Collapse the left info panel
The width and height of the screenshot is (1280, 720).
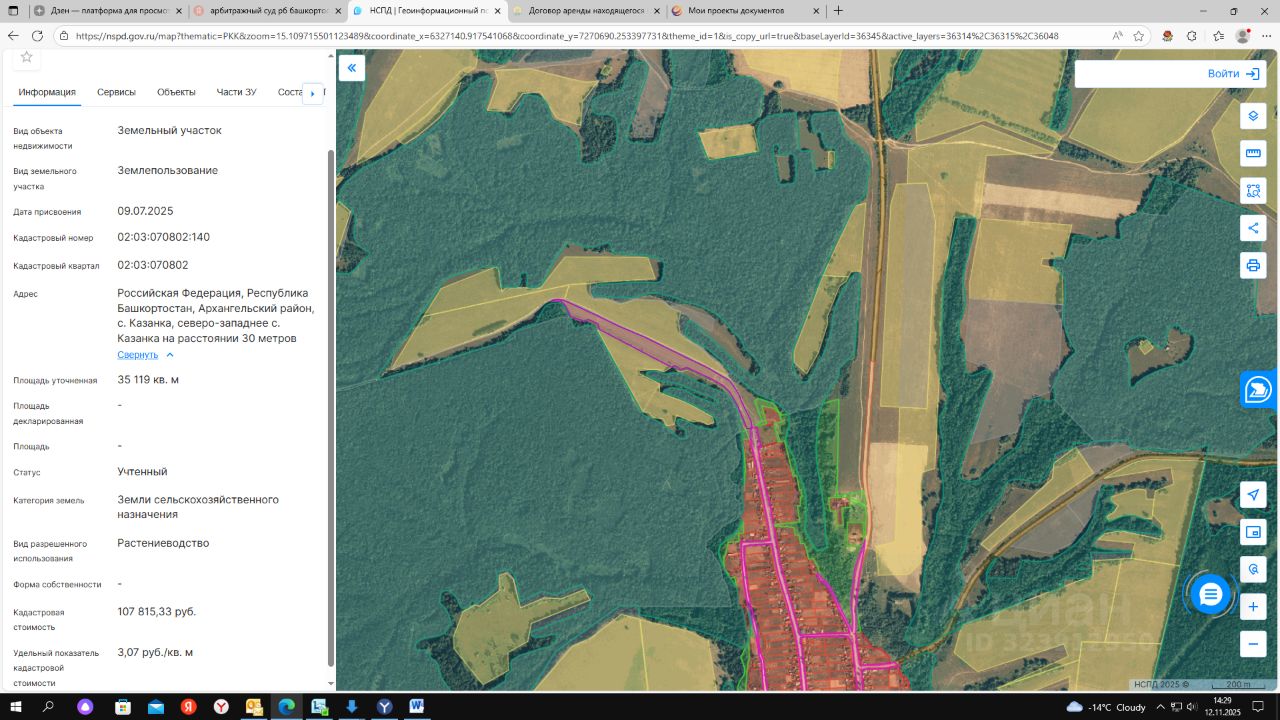(x=352, y=68)
